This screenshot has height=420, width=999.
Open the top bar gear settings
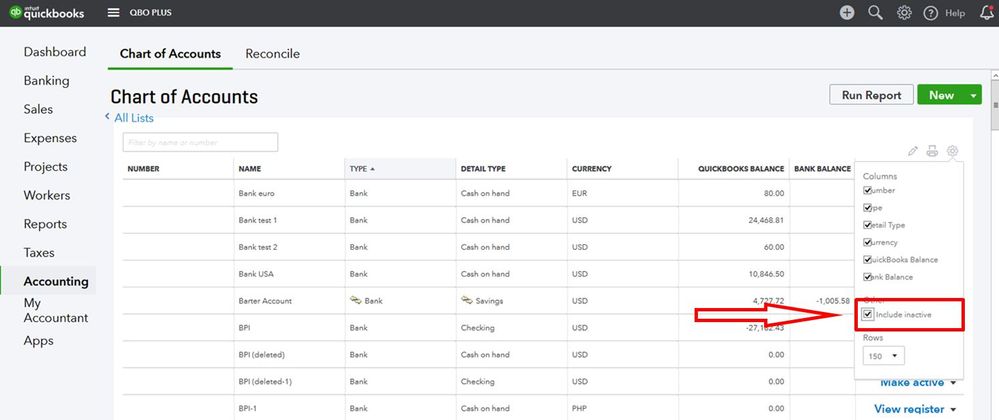pyautogui.click(x=904, y=13)
